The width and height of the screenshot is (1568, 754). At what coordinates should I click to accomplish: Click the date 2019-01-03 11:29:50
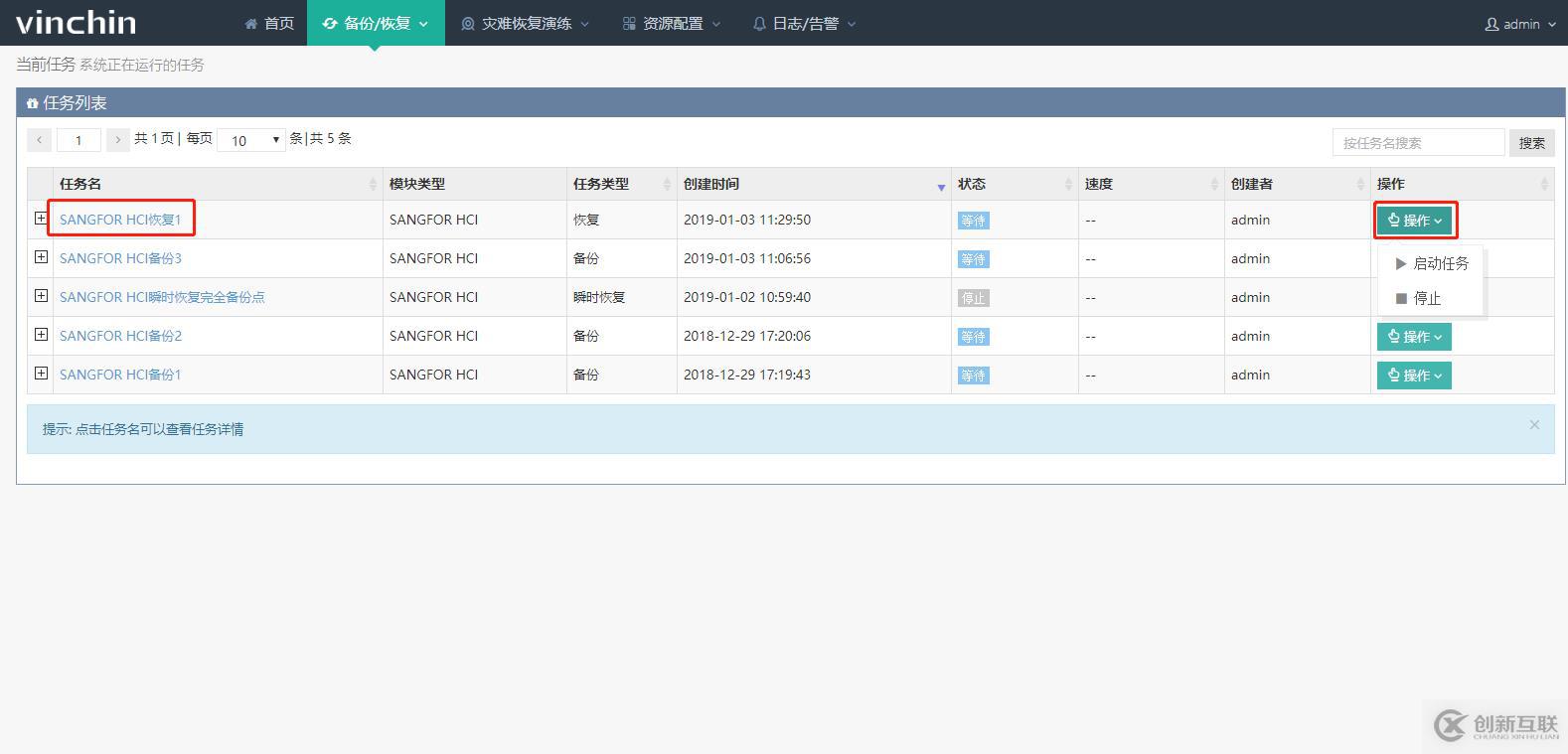[747, 220]
